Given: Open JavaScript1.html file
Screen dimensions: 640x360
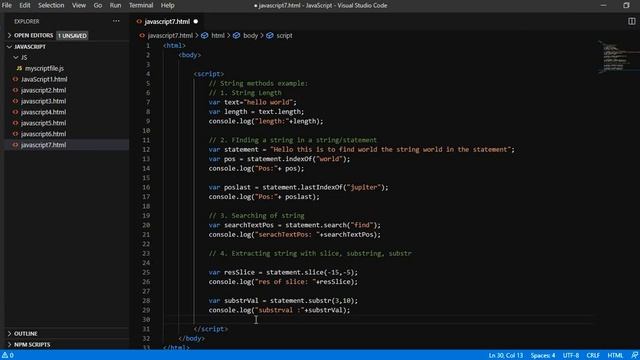Looking at the screenshot, I should coord(44,79).
